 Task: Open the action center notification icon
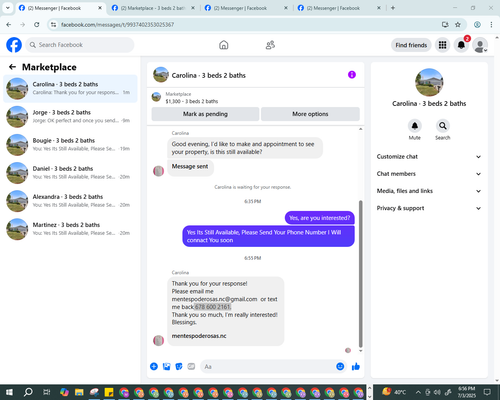point(487,392)
